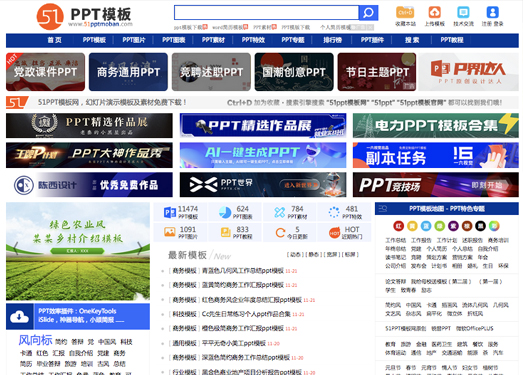This screenshot has width=523, height=375.
Task: Select the multicolor filter circle
Action: pos(494,226)
